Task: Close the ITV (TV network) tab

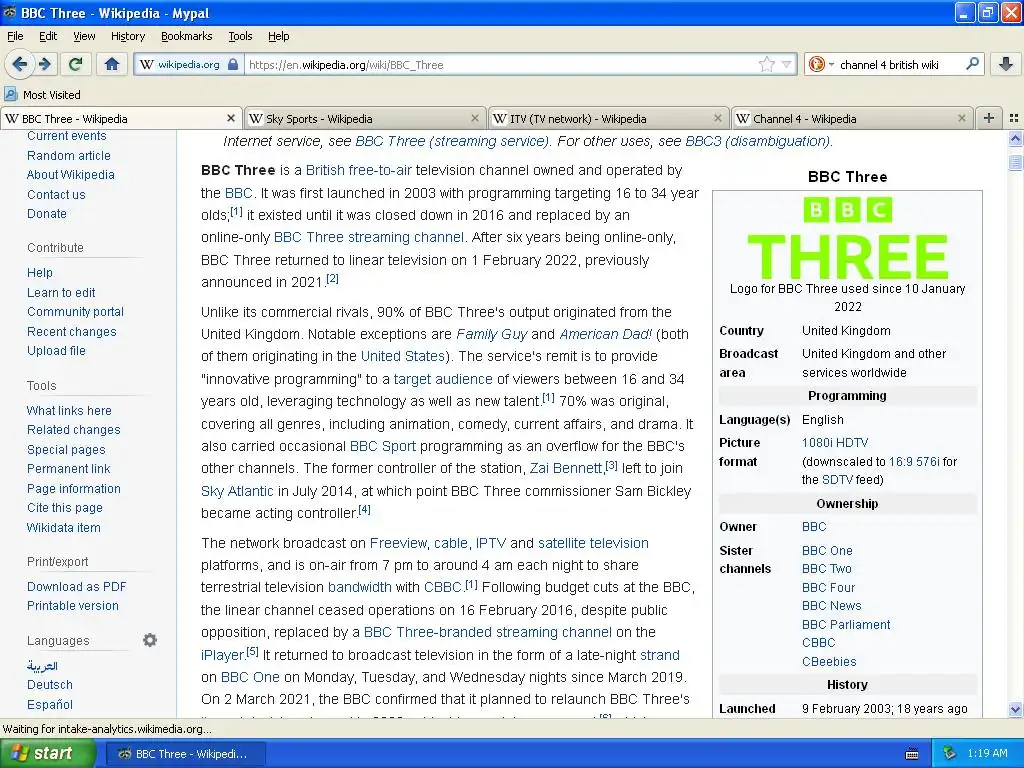Action: [x=718, y=118]
